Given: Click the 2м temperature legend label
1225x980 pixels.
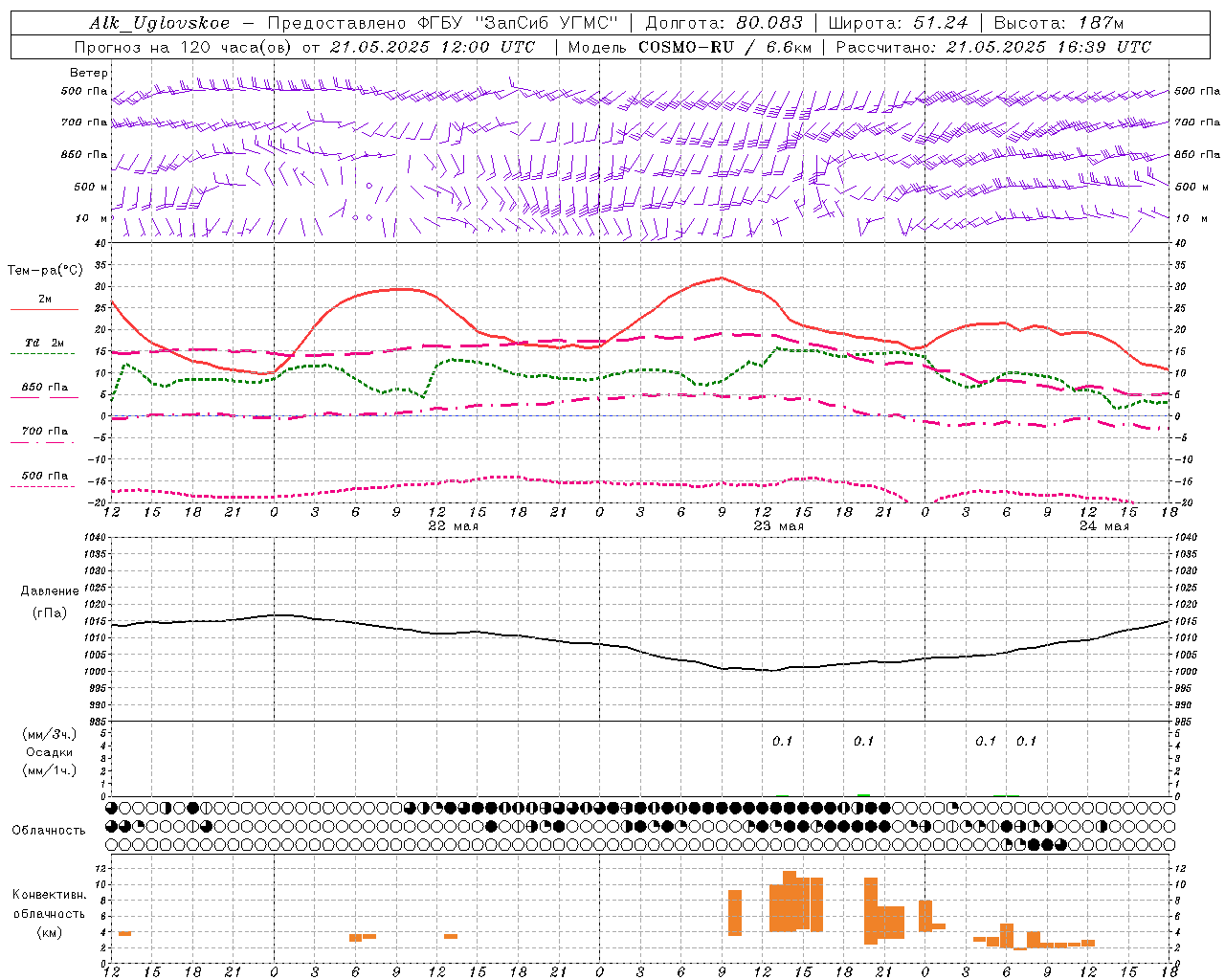Looking at the screenshot, I should (x=45, y=299).
